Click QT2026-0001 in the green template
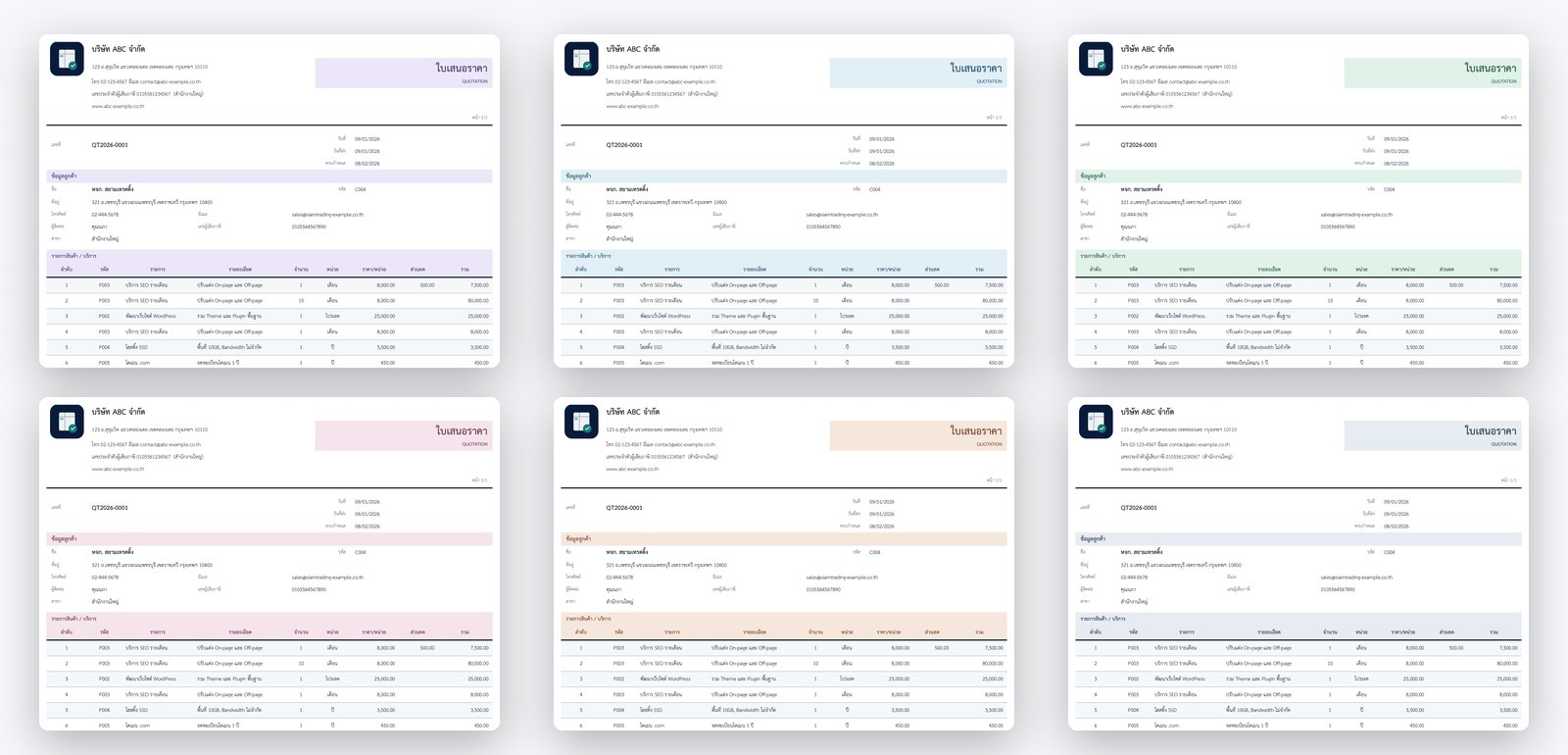Viewport: 1568px width, 755px height. pyautogui.click(x=1139, y=145)
